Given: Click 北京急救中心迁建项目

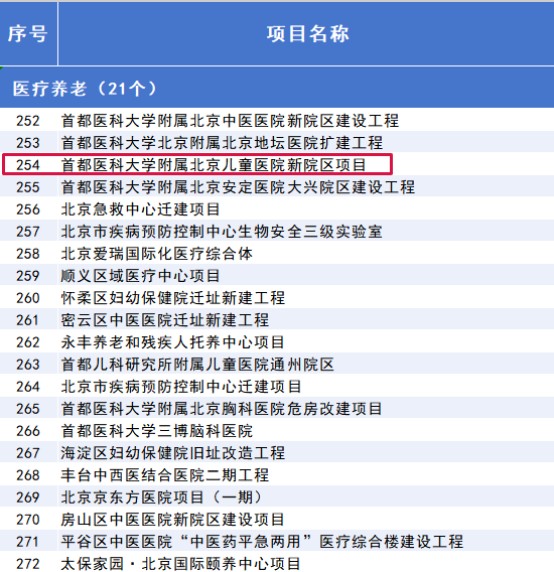Looking at the screenshot, I should (140, 209).
